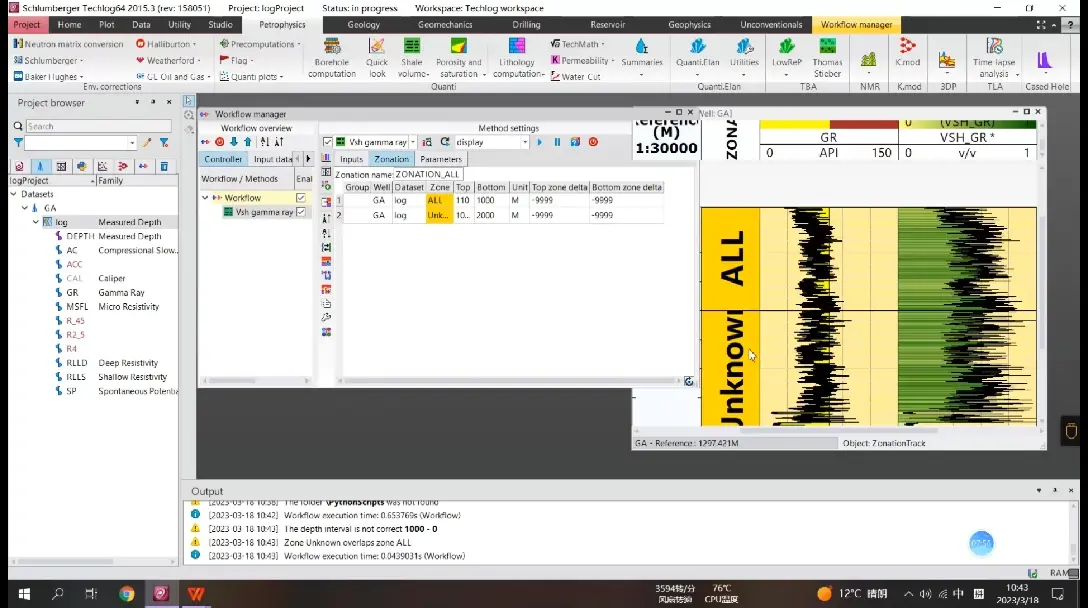
Task: Click the Python icon in Project browser toolbar
Action: tap(82, 167)
